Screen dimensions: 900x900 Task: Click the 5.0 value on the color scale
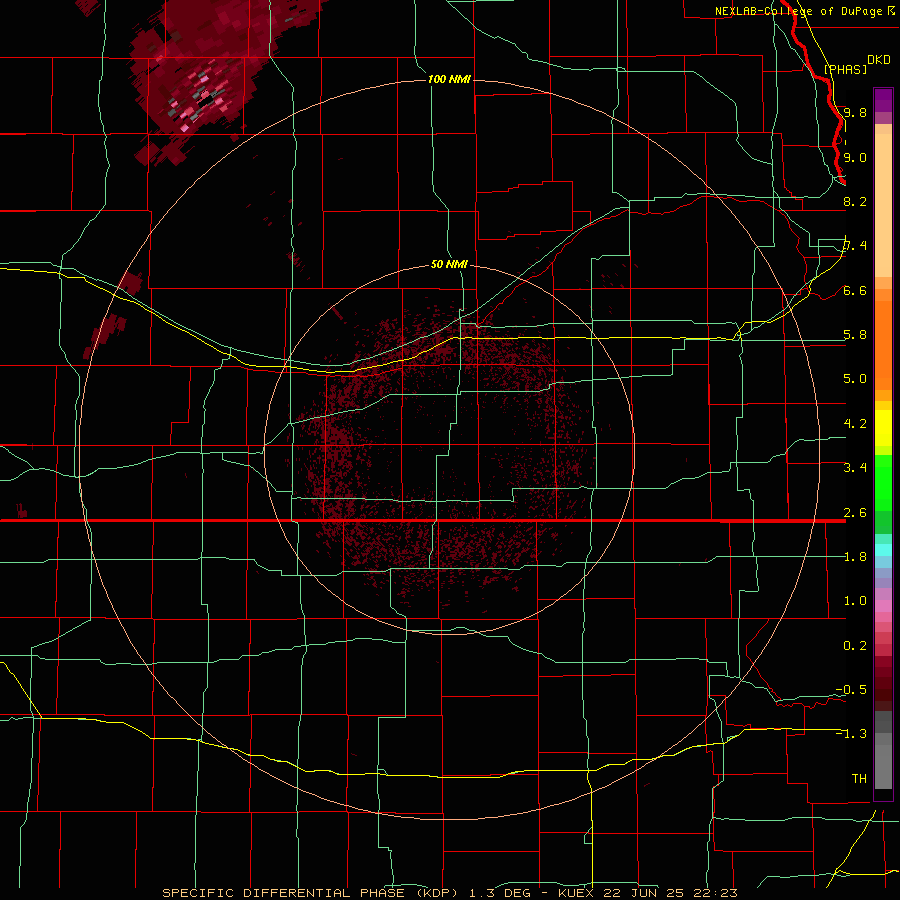[855, 379]
